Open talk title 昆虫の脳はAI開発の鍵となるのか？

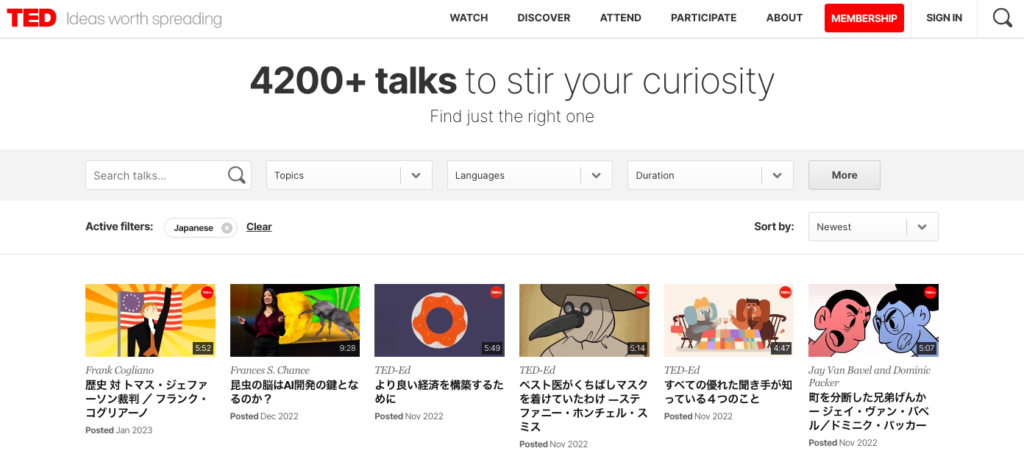tap(294, 392)
